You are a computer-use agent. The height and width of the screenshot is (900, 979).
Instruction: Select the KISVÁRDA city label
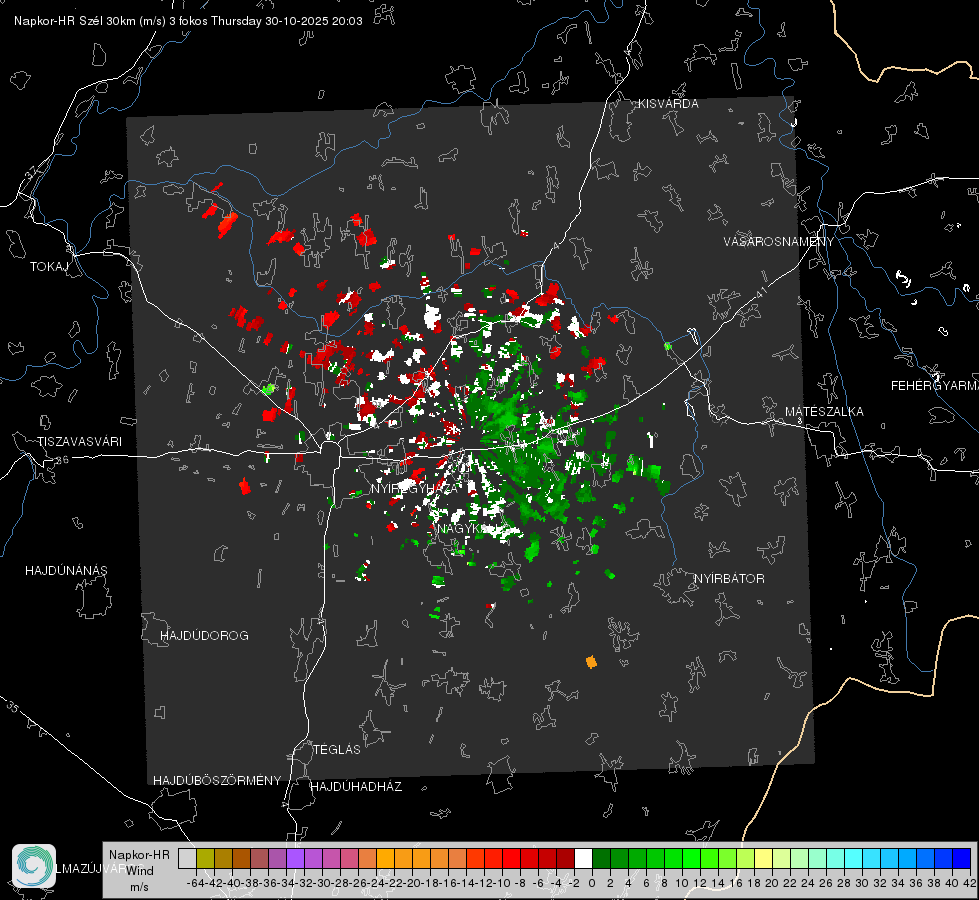coord(668,104)
